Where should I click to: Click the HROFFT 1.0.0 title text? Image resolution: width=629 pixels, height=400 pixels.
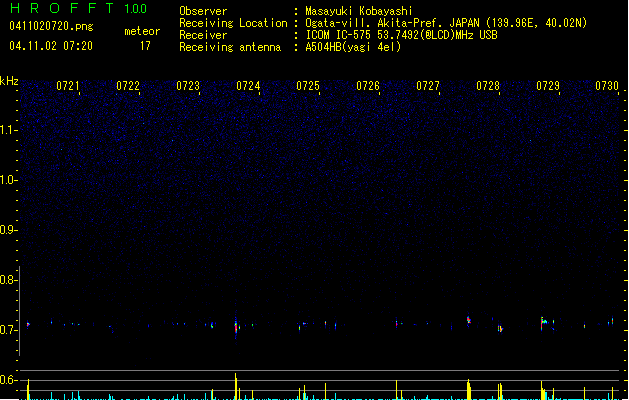click(x=78, y=8)
